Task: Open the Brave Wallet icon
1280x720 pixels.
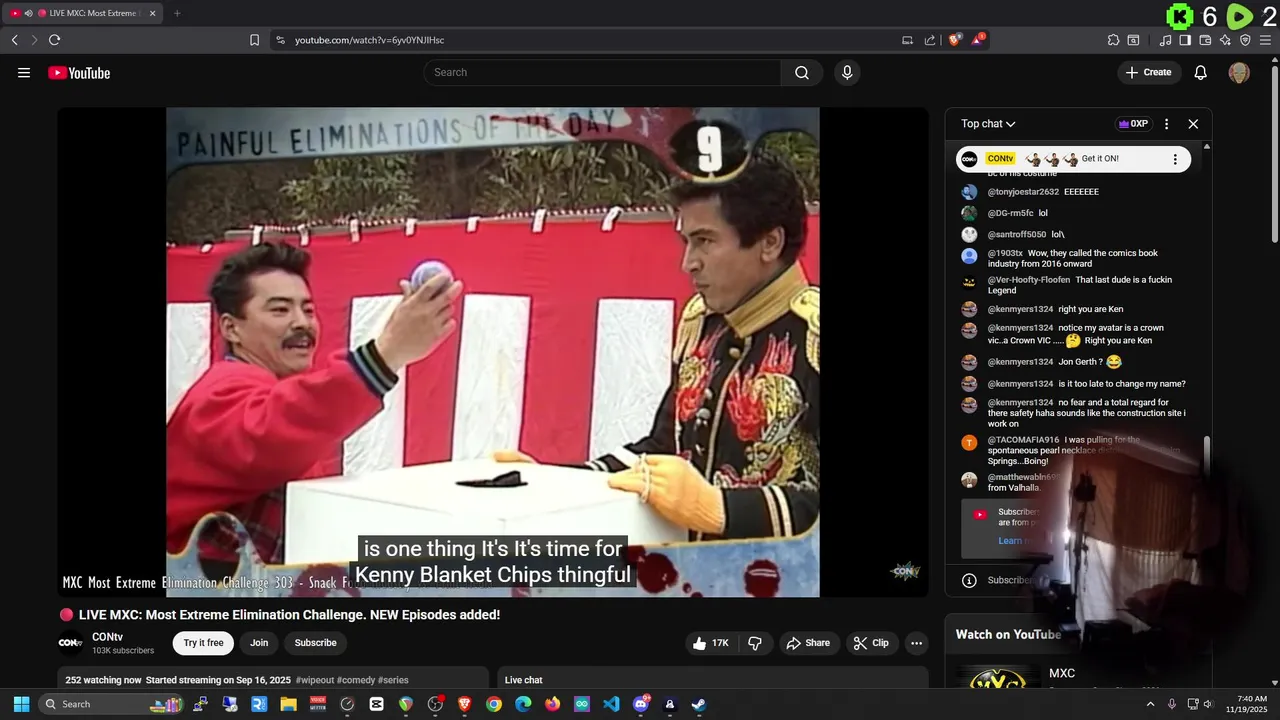Action: pos(1205,40)
